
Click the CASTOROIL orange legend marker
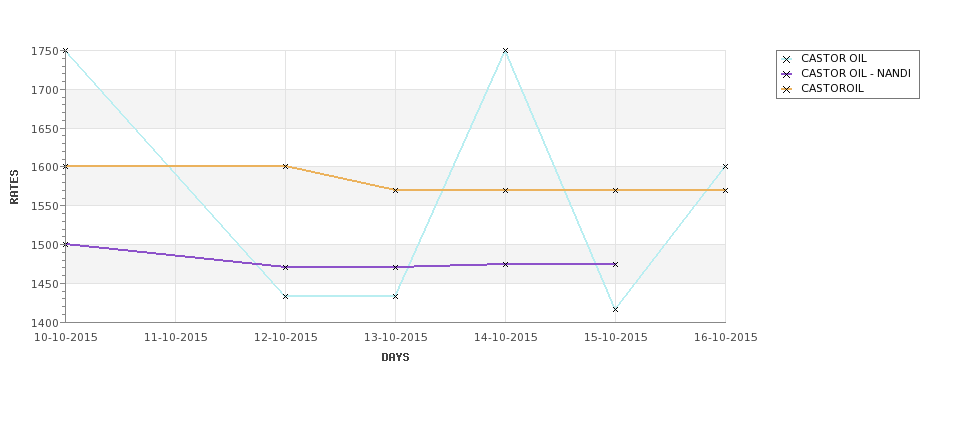point(787,89)
